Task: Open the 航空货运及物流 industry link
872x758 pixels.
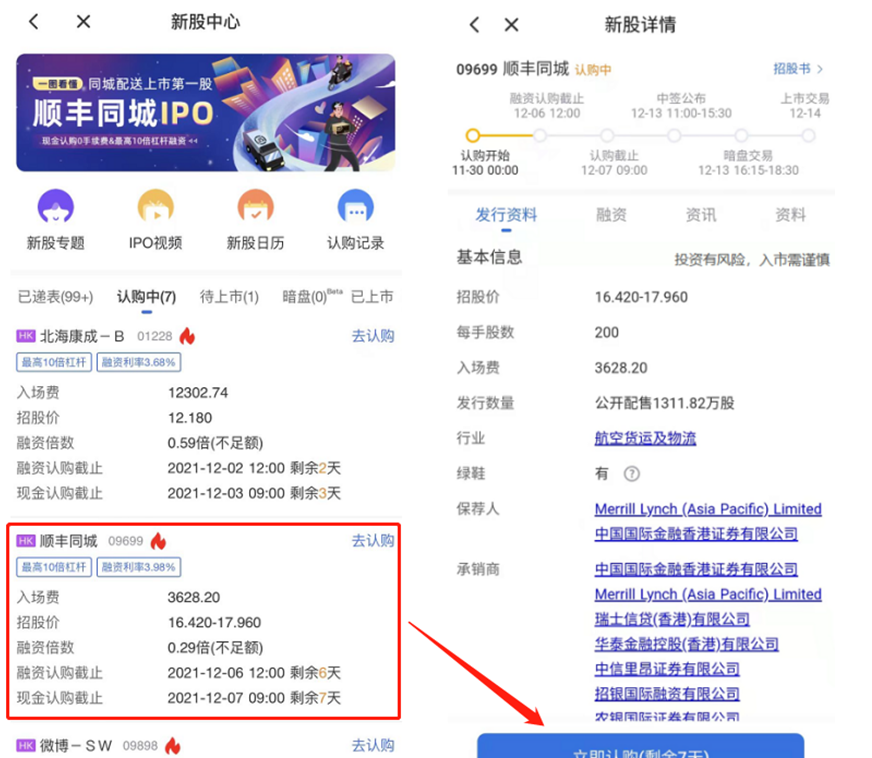Action: pyautogui.click(x=645, y=438)
